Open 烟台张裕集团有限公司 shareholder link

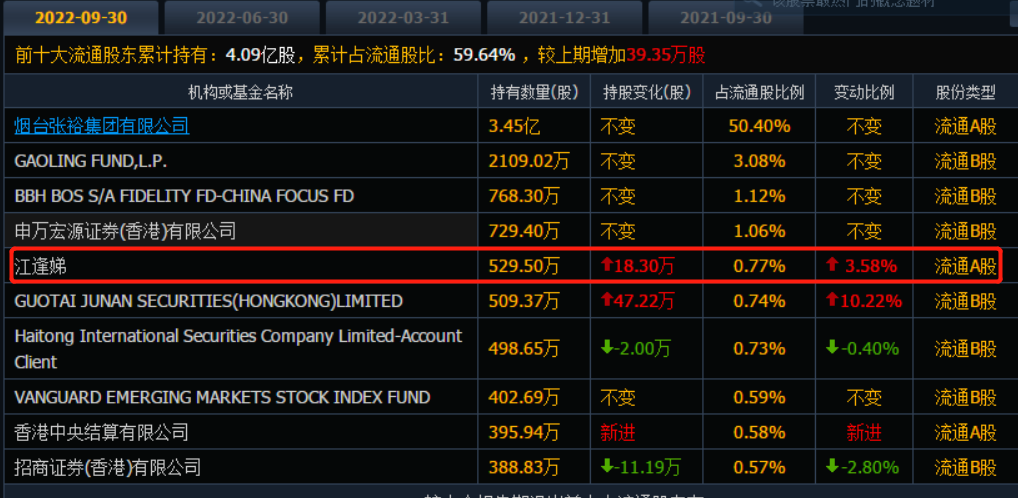[x=101, y=126]
